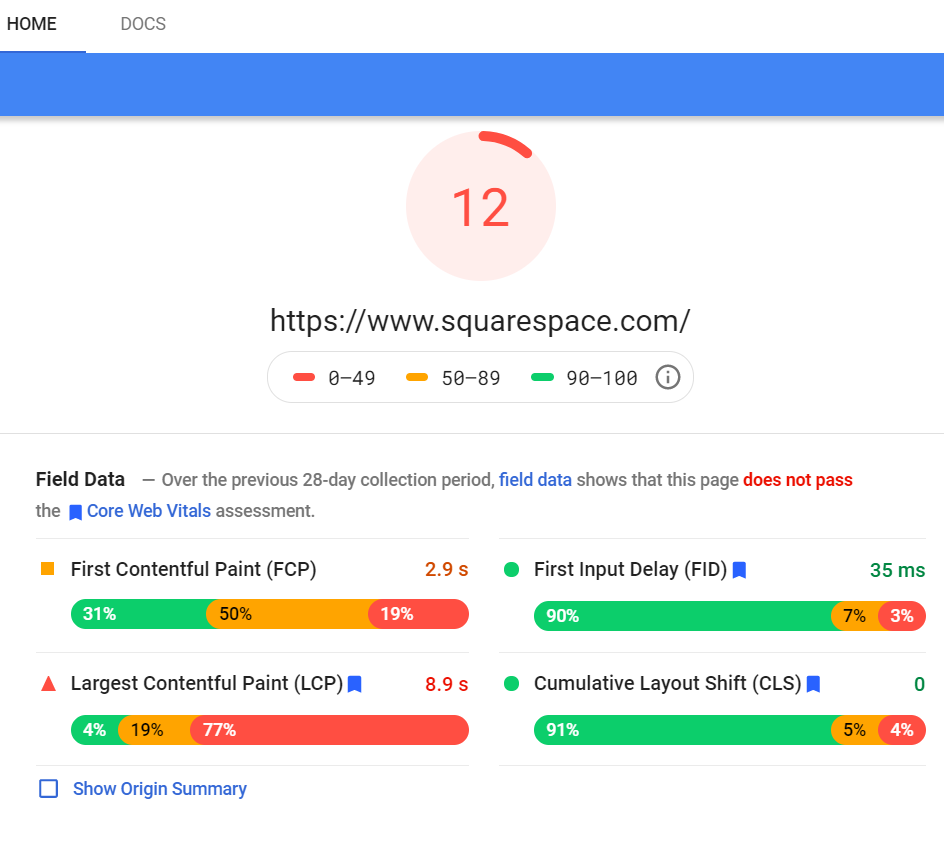Click the green 4% segment of the LCP bar

click(x=95, y=730)
